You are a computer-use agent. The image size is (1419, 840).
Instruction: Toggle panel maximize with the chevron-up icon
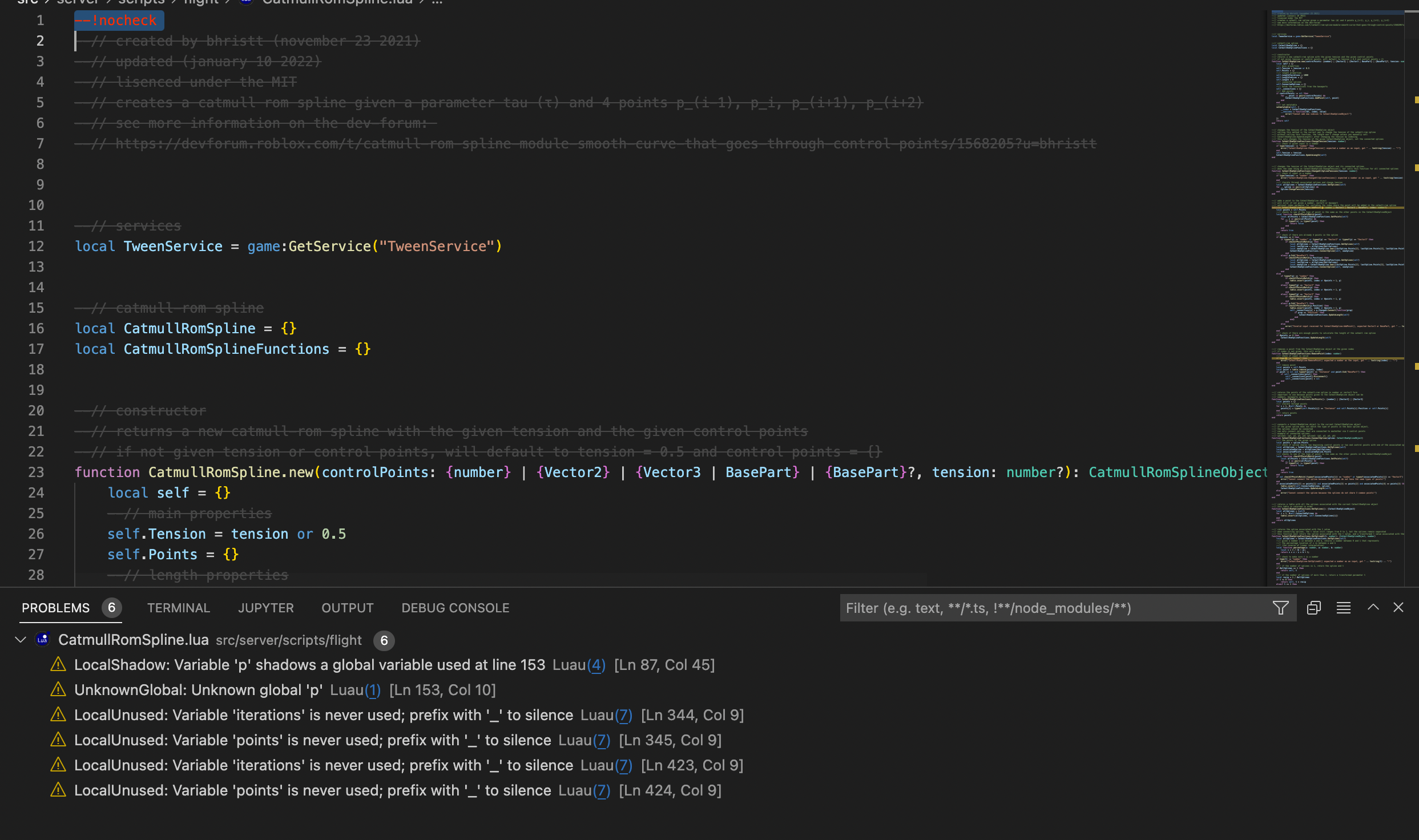pyautogui.click(x=1373, y=608)
